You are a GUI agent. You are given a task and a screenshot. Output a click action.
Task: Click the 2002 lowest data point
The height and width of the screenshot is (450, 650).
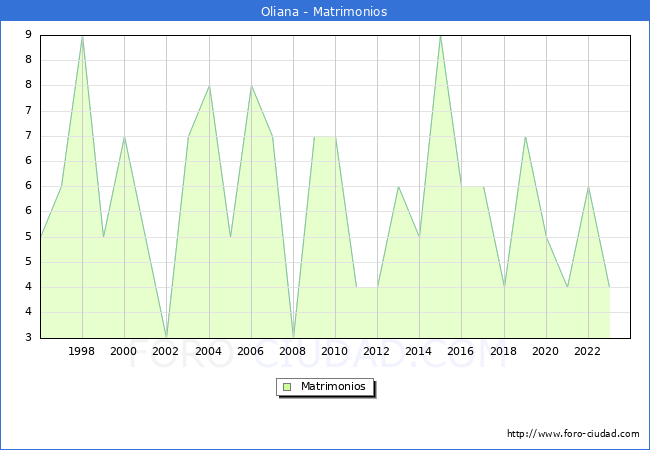click(x=166, y=337)
